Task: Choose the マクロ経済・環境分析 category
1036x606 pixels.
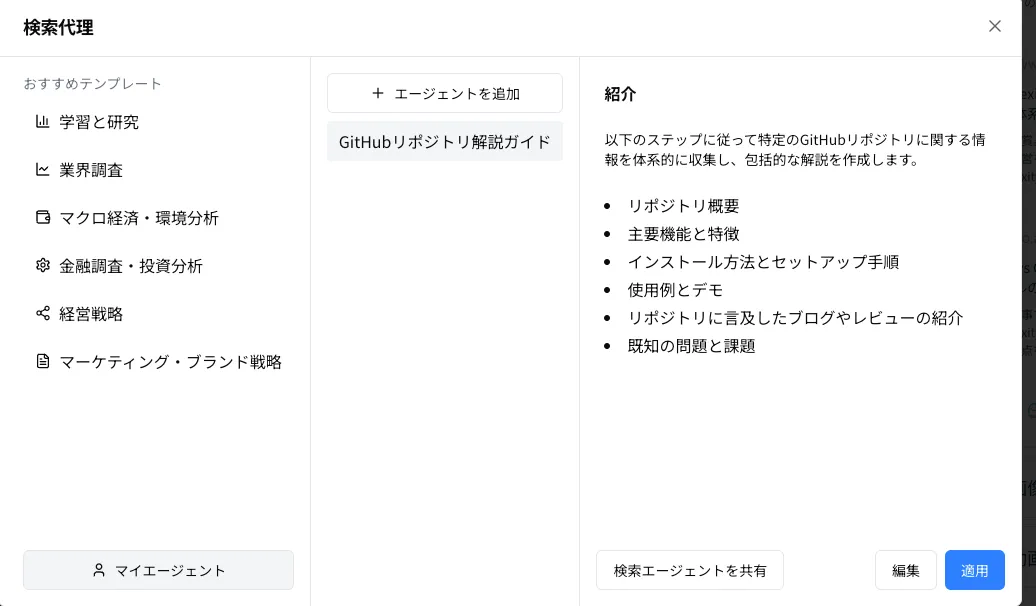Action: 159,217
